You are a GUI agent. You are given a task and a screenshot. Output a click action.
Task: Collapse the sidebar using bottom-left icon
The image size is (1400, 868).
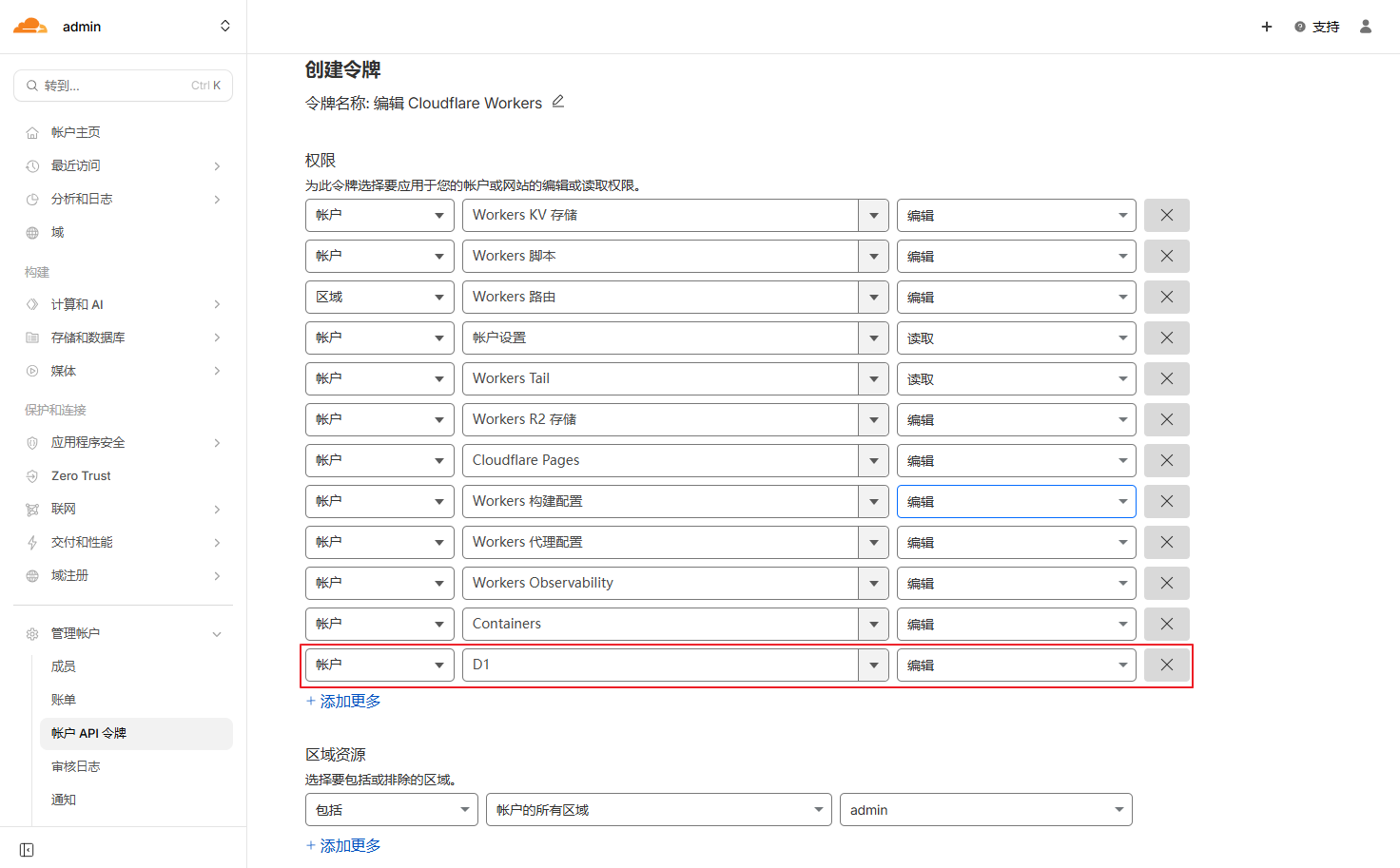point(27,850)
